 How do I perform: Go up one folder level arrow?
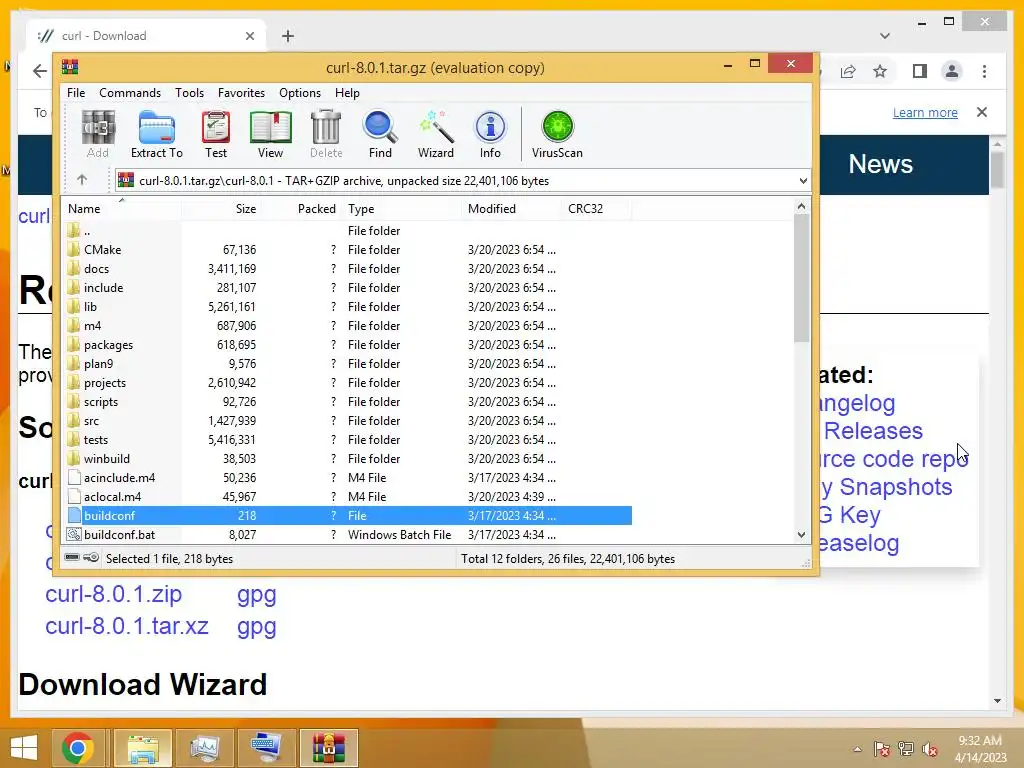(82, 180)
